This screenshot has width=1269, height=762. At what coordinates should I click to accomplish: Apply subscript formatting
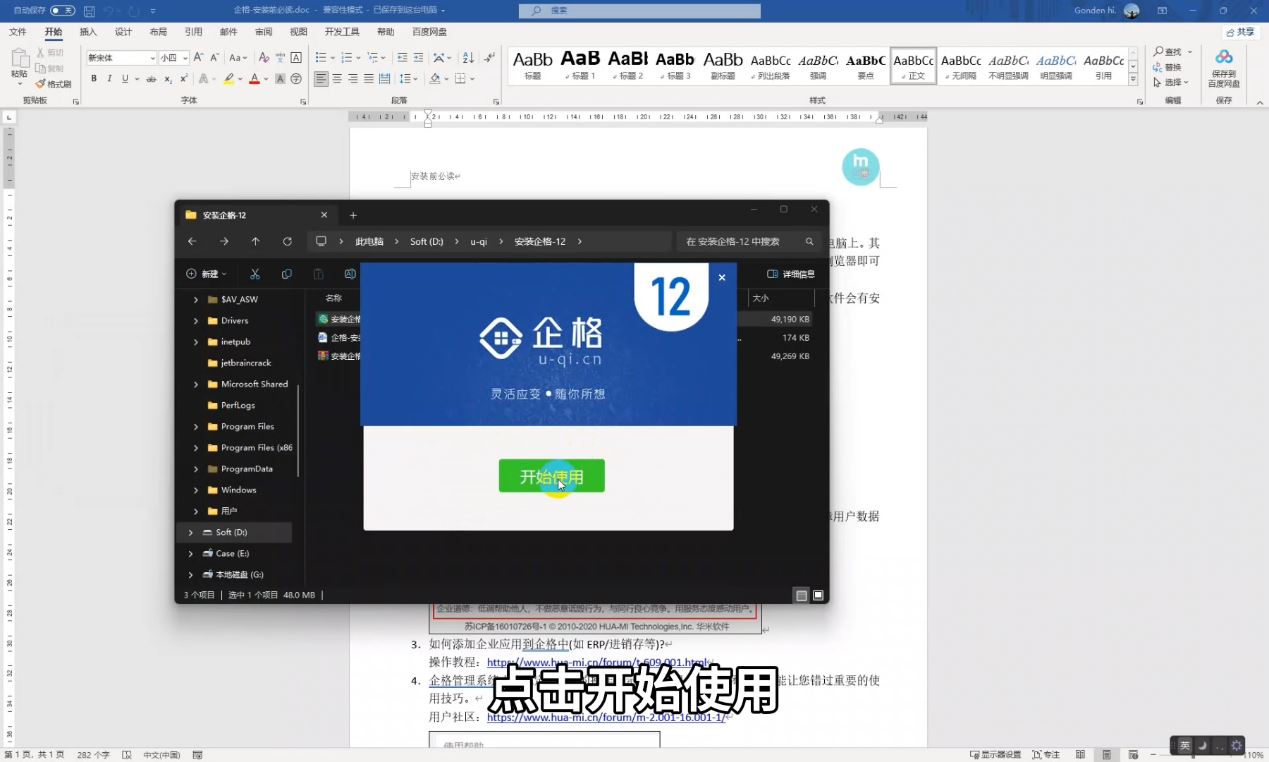pos(166,79)
